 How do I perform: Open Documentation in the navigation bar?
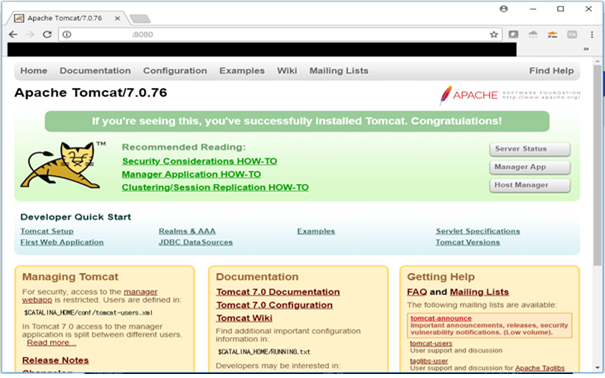click(x=95, y=71)
